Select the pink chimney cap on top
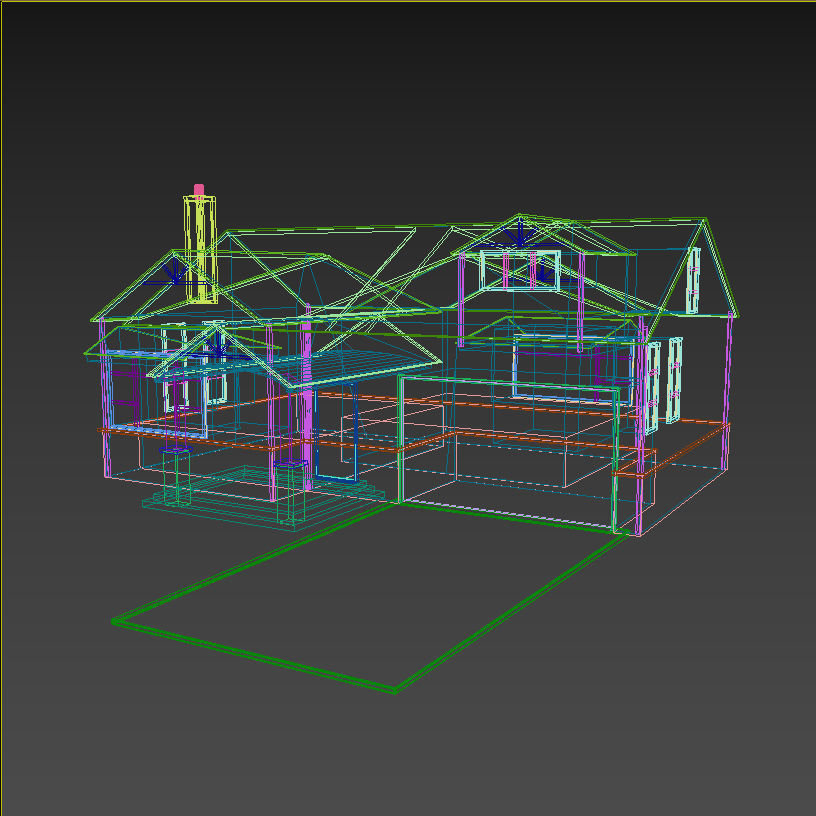The width and height of the screenshot is (816, 816). tap(199, 189)
